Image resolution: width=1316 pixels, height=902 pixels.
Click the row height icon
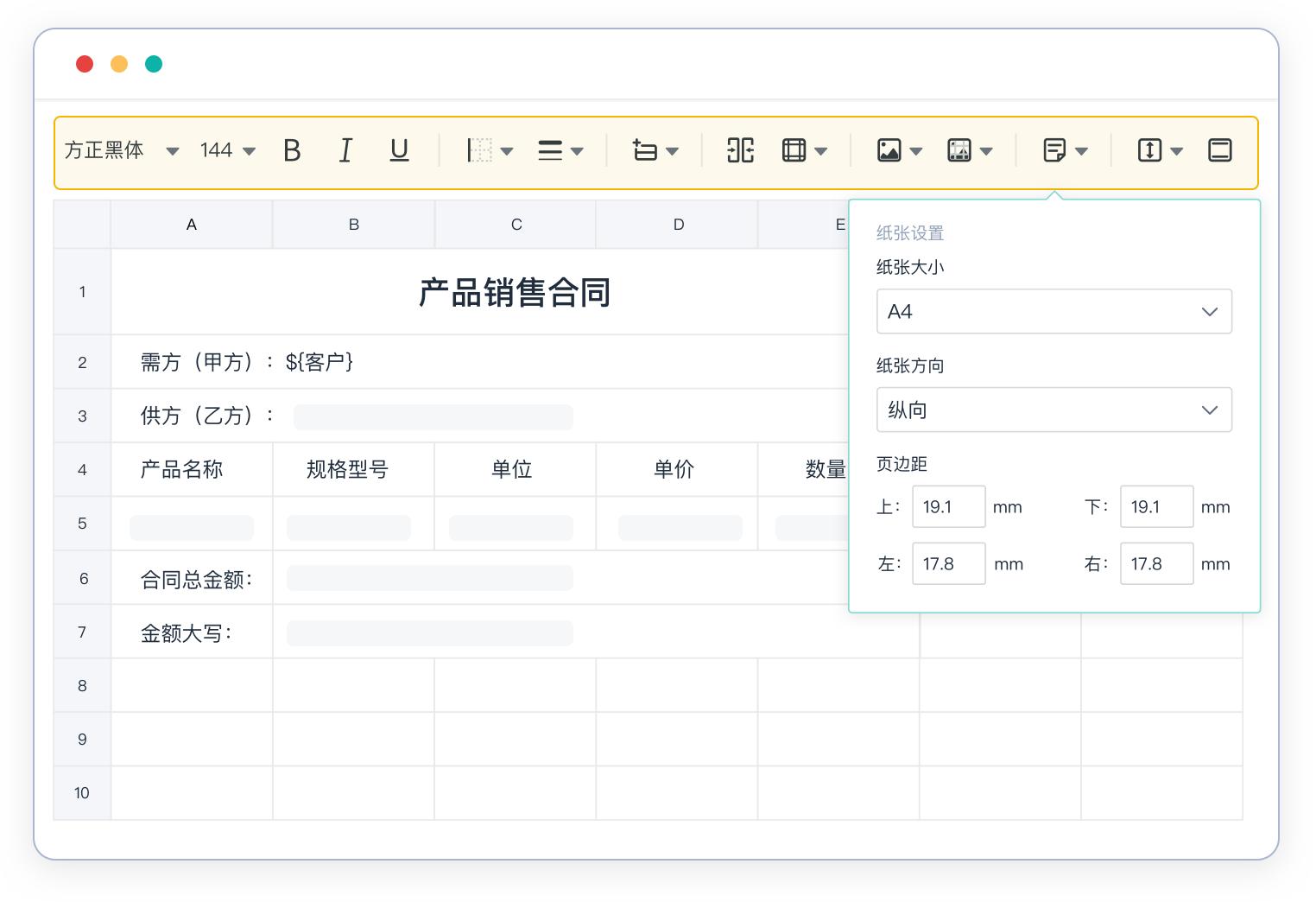tap(1149, 150)
